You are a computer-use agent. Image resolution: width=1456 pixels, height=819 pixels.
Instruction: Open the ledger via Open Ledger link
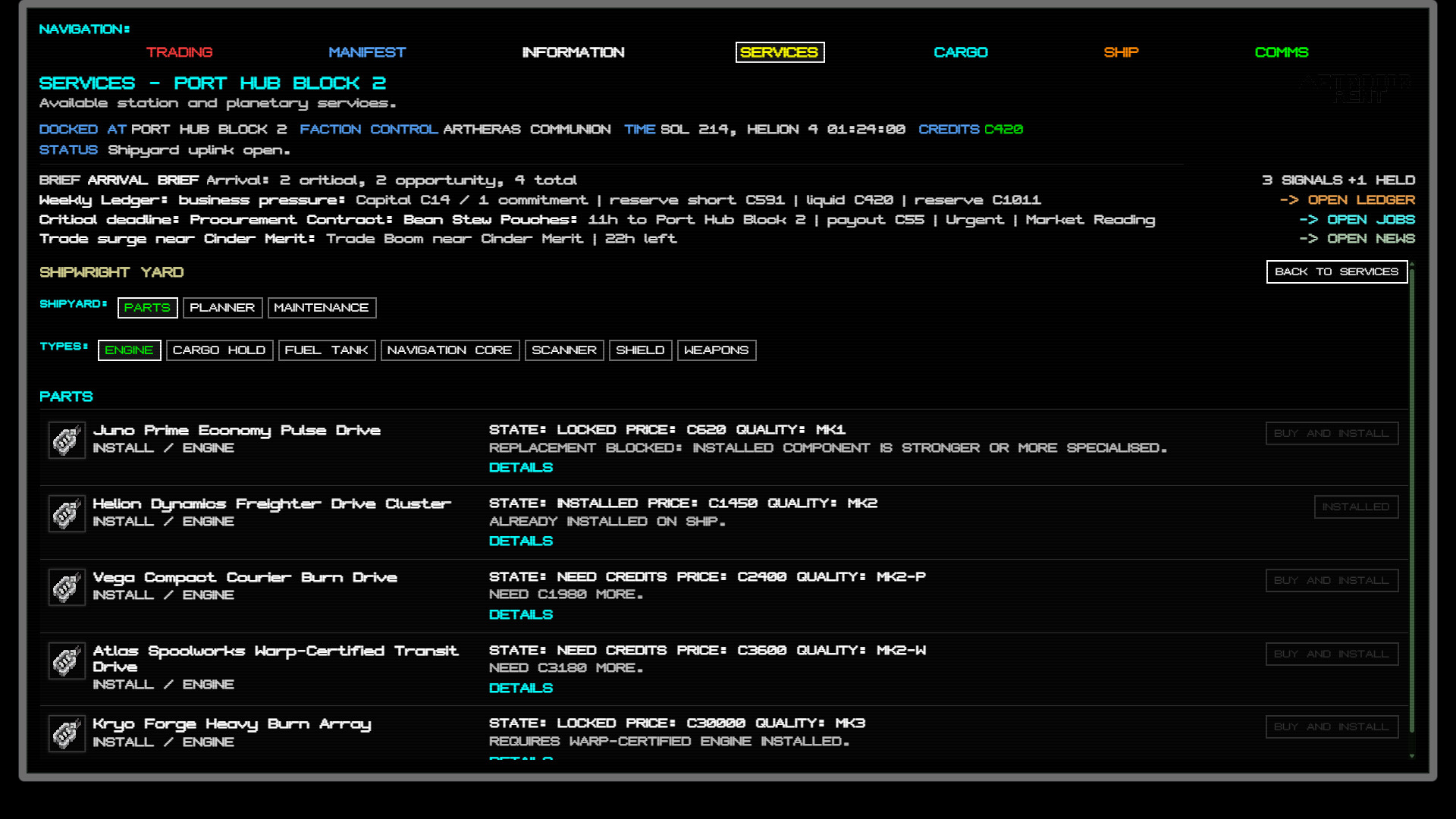pos(1348,200)
